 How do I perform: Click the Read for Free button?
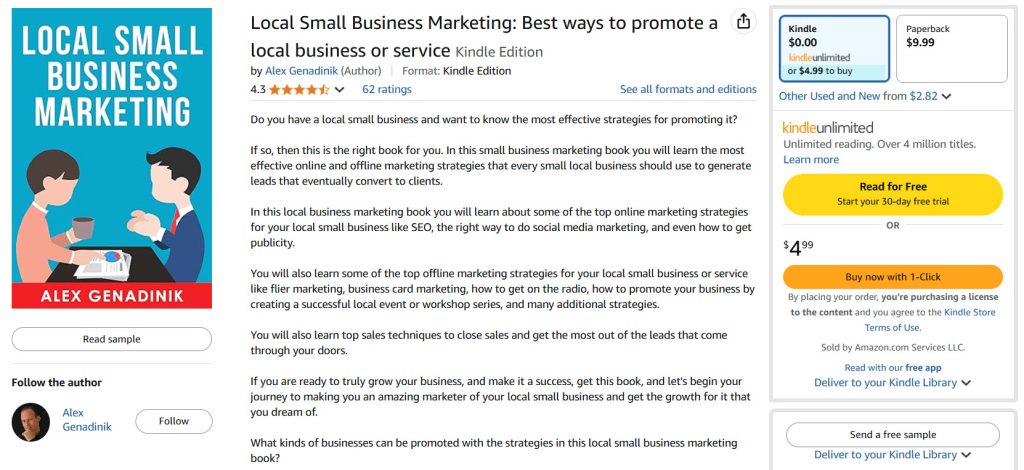892,194
